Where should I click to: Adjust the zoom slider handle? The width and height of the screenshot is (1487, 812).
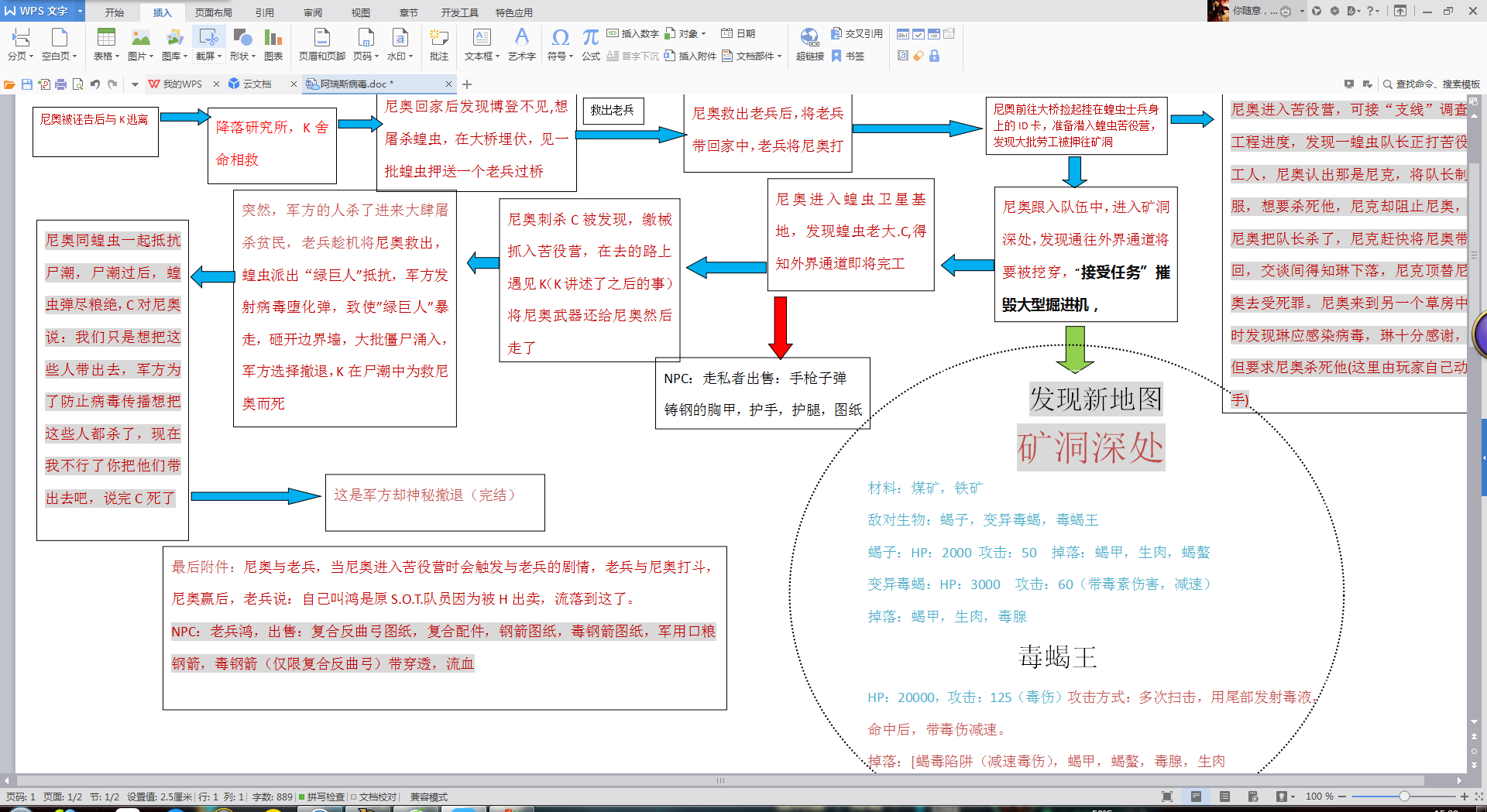[x=1404, y=797]
